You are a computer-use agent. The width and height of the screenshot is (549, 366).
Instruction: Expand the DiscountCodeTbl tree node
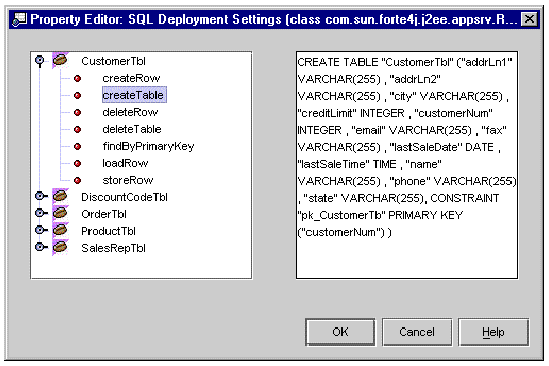point(40,196)
